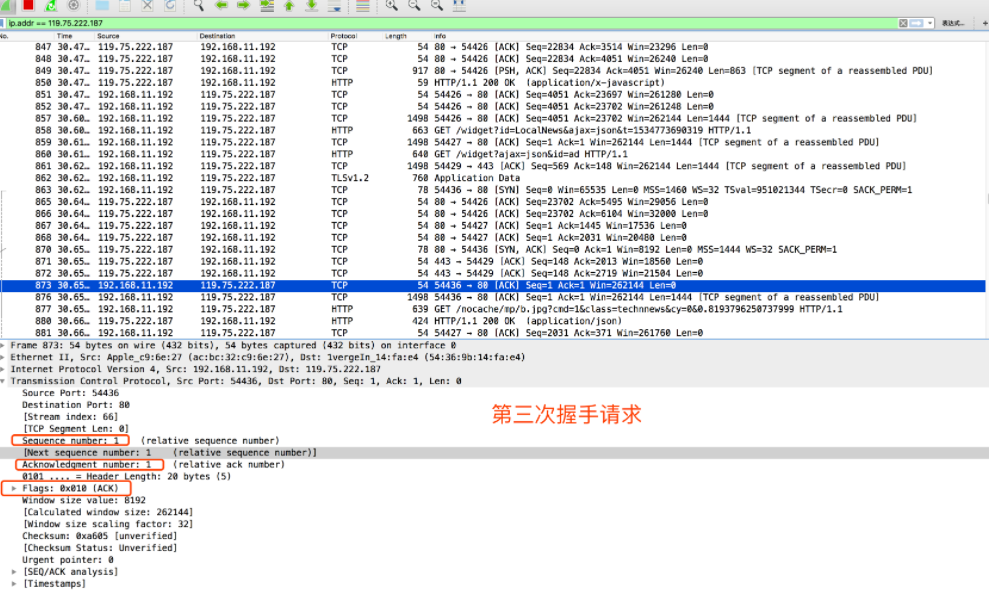Select the Source Port: 54436 field
This screenshot has height=591, width=989.
pos(70,393)
